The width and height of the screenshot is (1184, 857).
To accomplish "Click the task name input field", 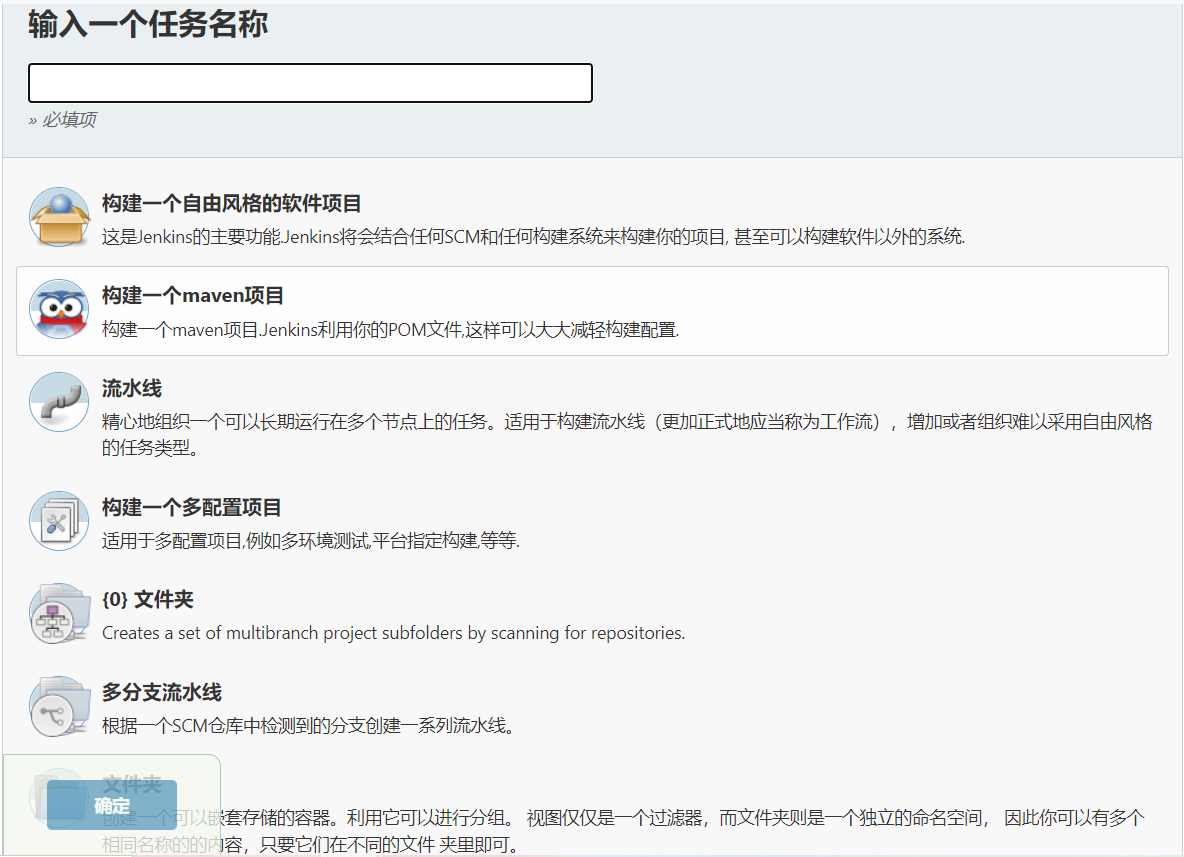I will point(310,83).
